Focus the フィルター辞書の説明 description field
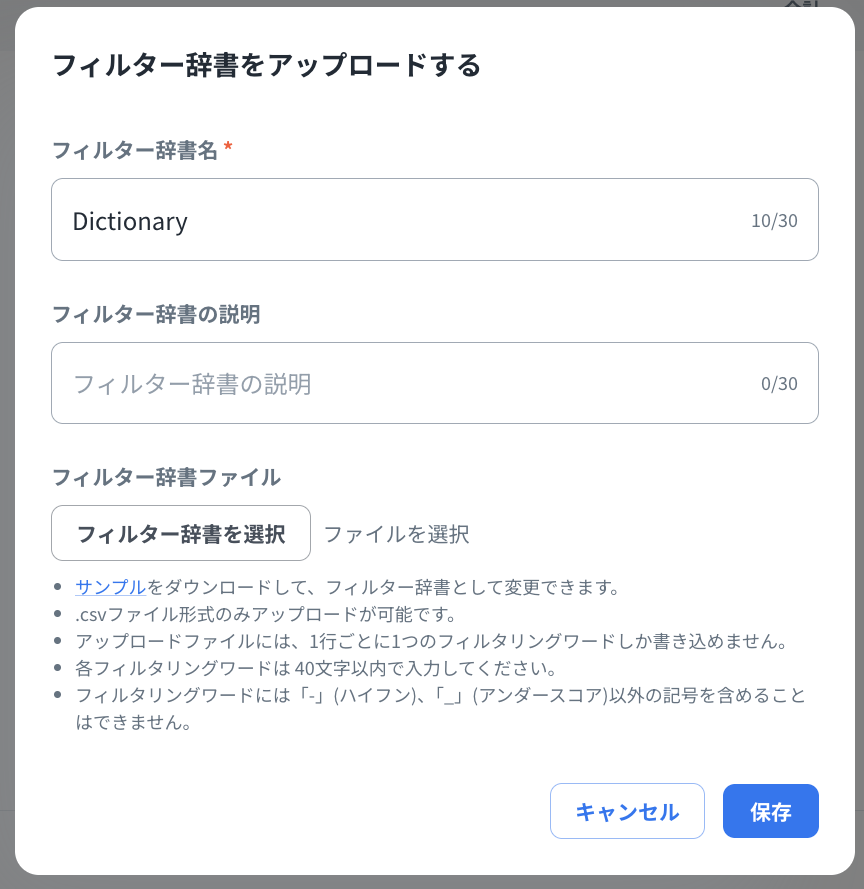Viewport: 864px width, 889px height. point(400,384)
